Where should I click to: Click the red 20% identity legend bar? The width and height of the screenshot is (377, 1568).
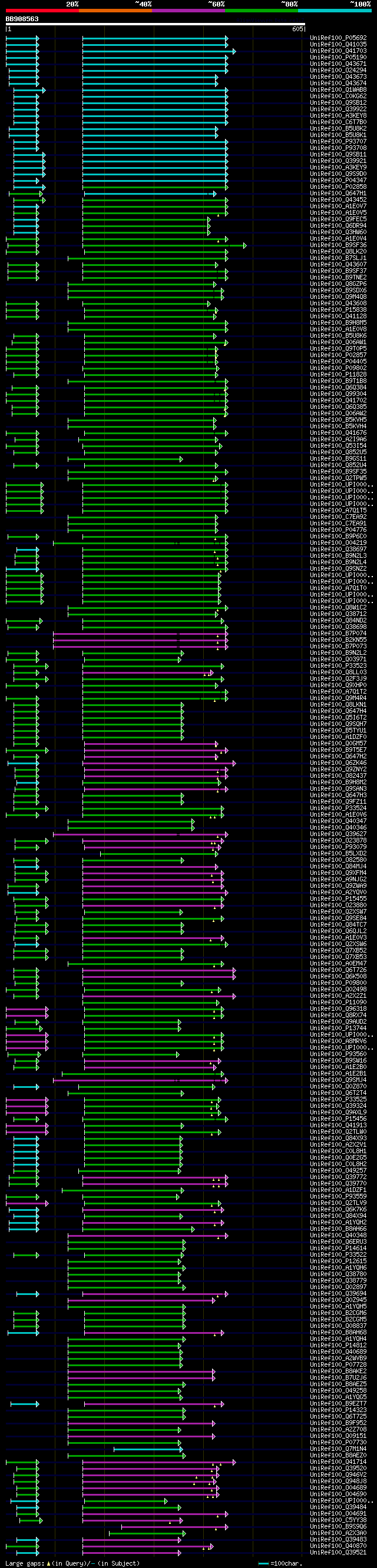[42, 11]
